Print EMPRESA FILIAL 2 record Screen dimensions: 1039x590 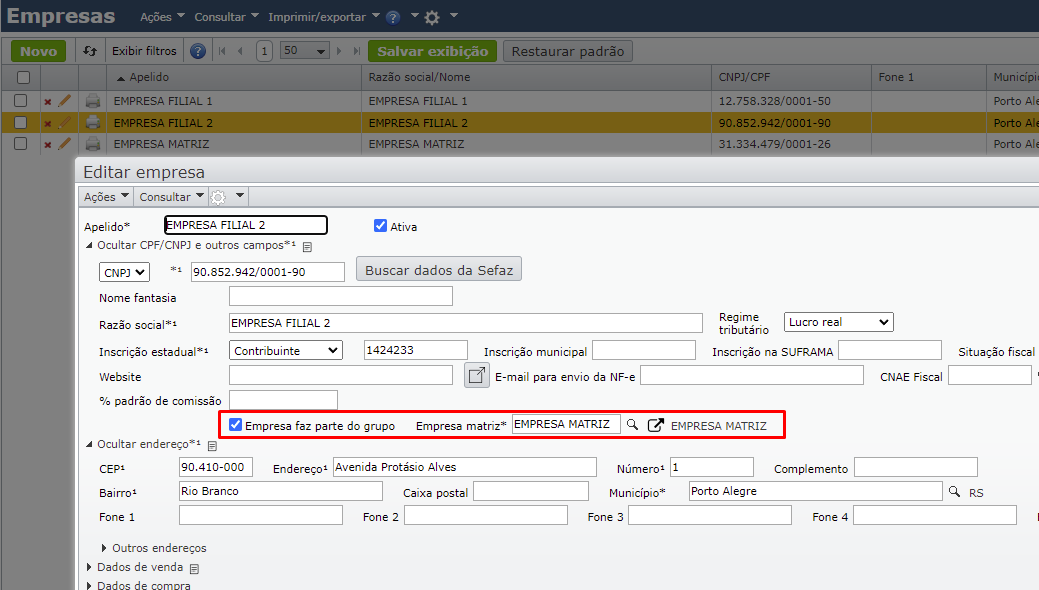click(x=93, y=123)
